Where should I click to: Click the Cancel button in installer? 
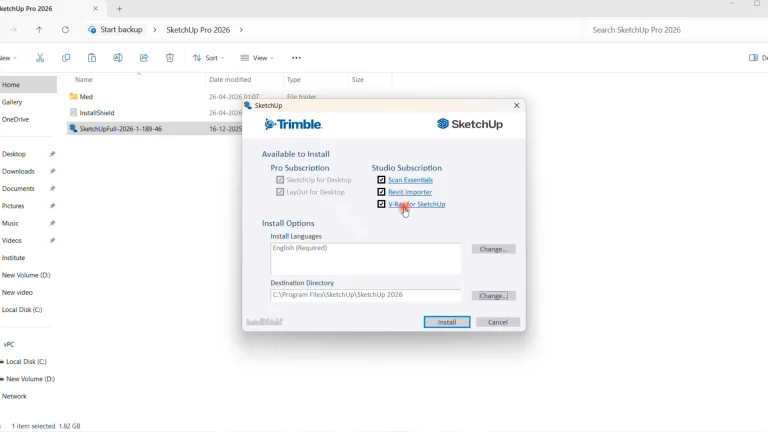tap(498, 322)
